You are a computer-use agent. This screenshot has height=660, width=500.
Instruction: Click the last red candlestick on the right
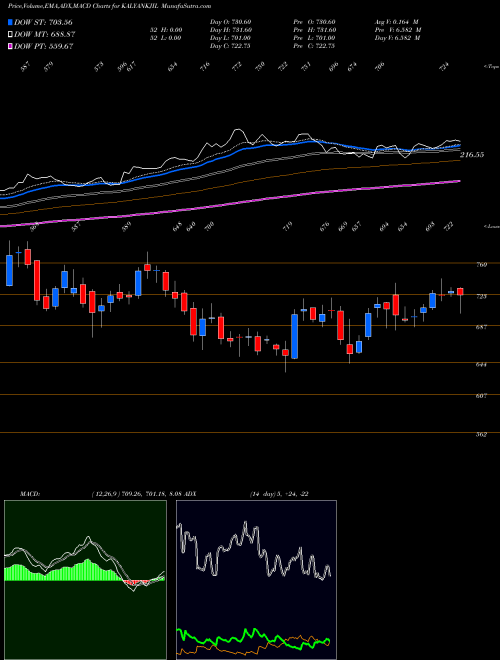pyautogui.click(x=460, y=292)
